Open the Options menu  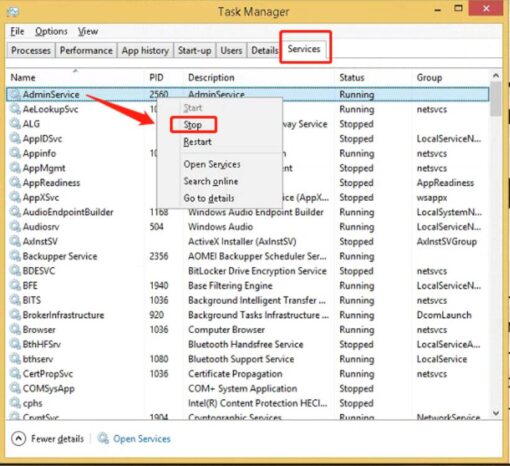click(51, 31)
